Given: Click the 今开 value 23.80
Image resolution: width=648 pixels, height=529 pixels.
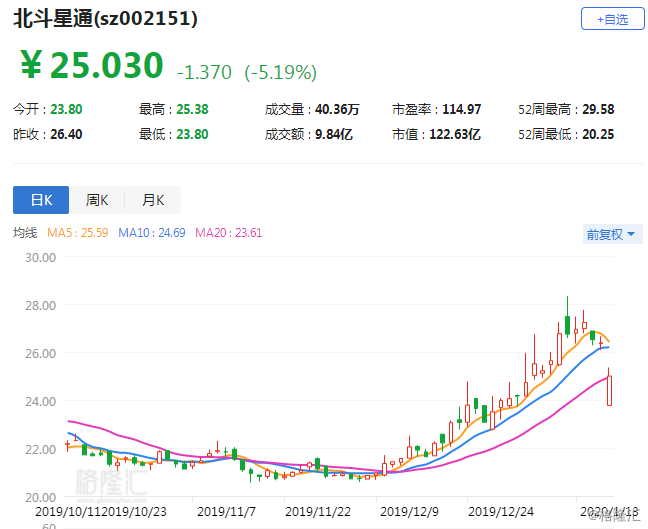Looking at the screenshot, I should coord(66,109).
